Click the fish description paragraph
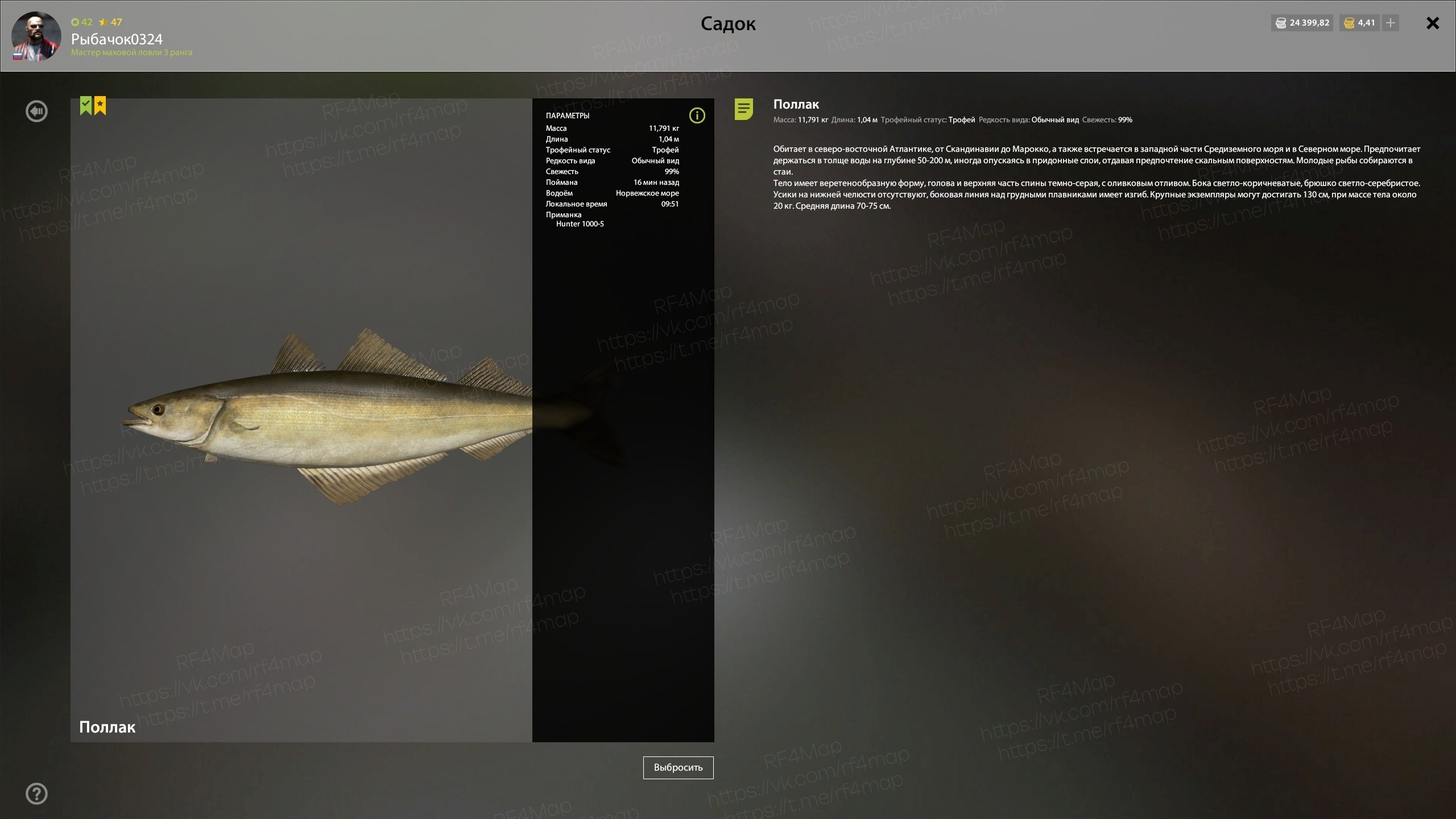Viewport: 1456px width, 819px height. pyautogui.click(x=1097, y=177)
